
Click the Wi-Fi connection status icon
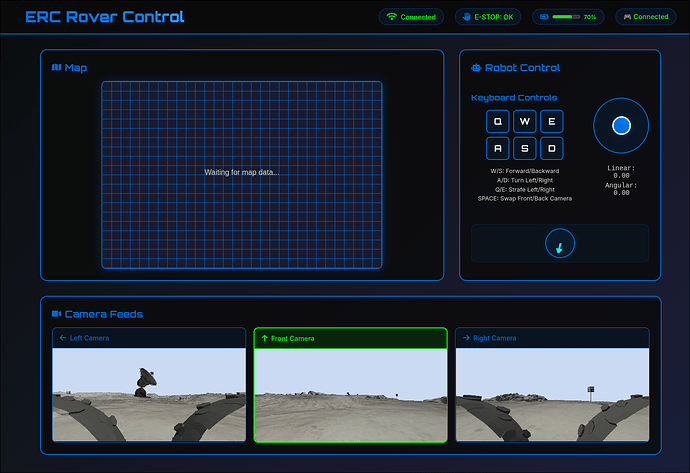click(392, 17)
